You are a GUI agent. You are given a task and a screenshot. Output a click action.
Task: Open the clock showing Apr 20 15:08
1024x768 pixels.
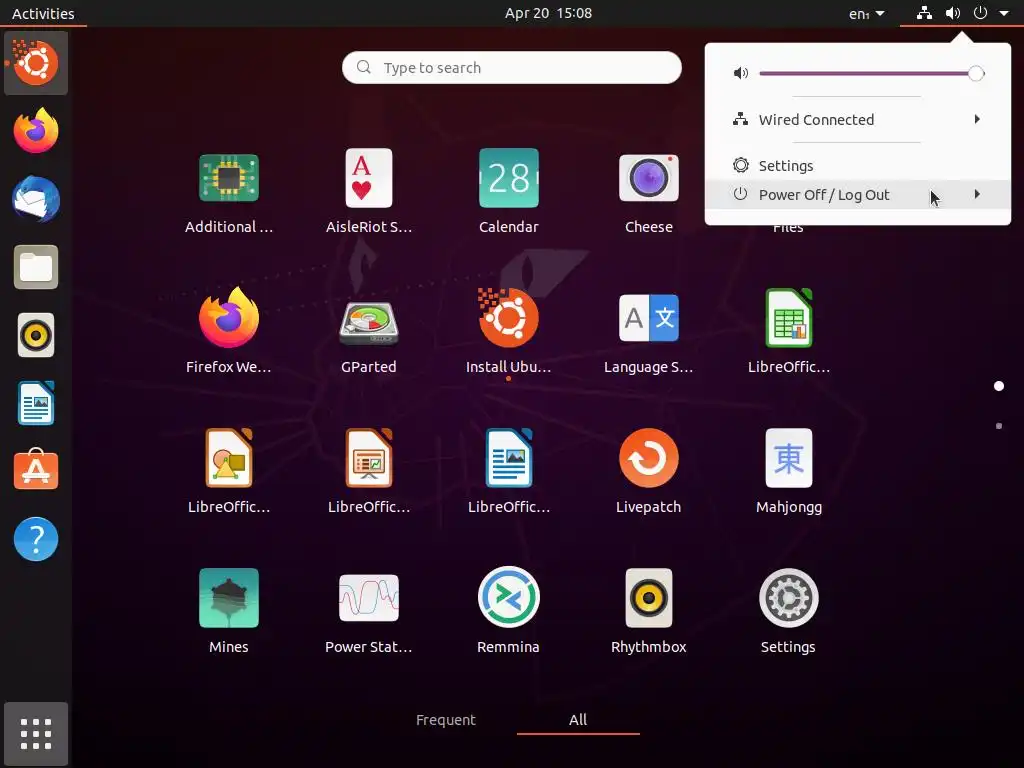[549, 13]
